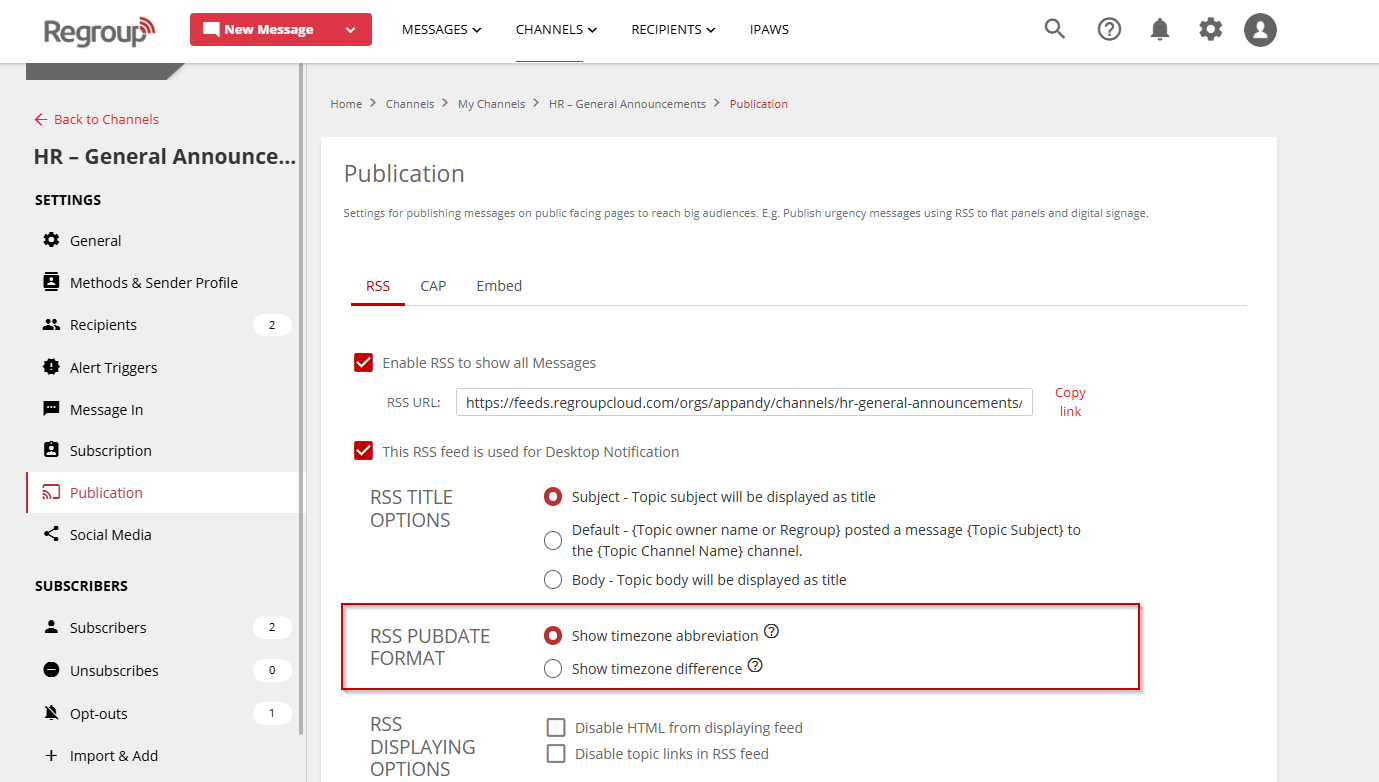Open the New Message dropdown arrow
Image resolution: width=1379 pixels, height=782 pixels.
tap(350, 30)
